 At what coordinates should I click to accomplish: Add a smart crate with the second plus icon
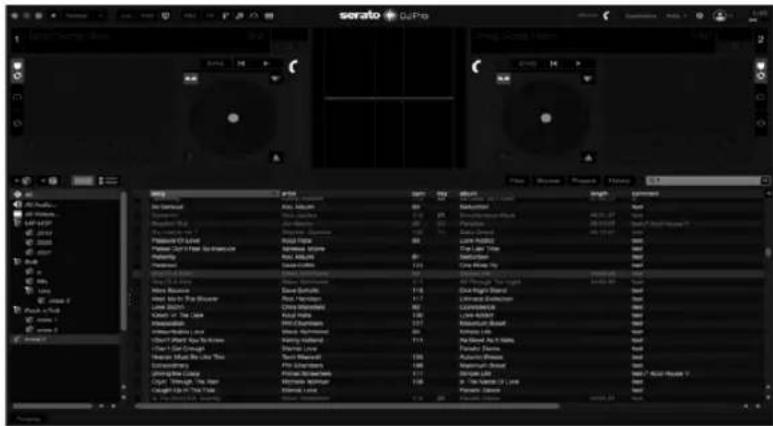click(52, 181)
